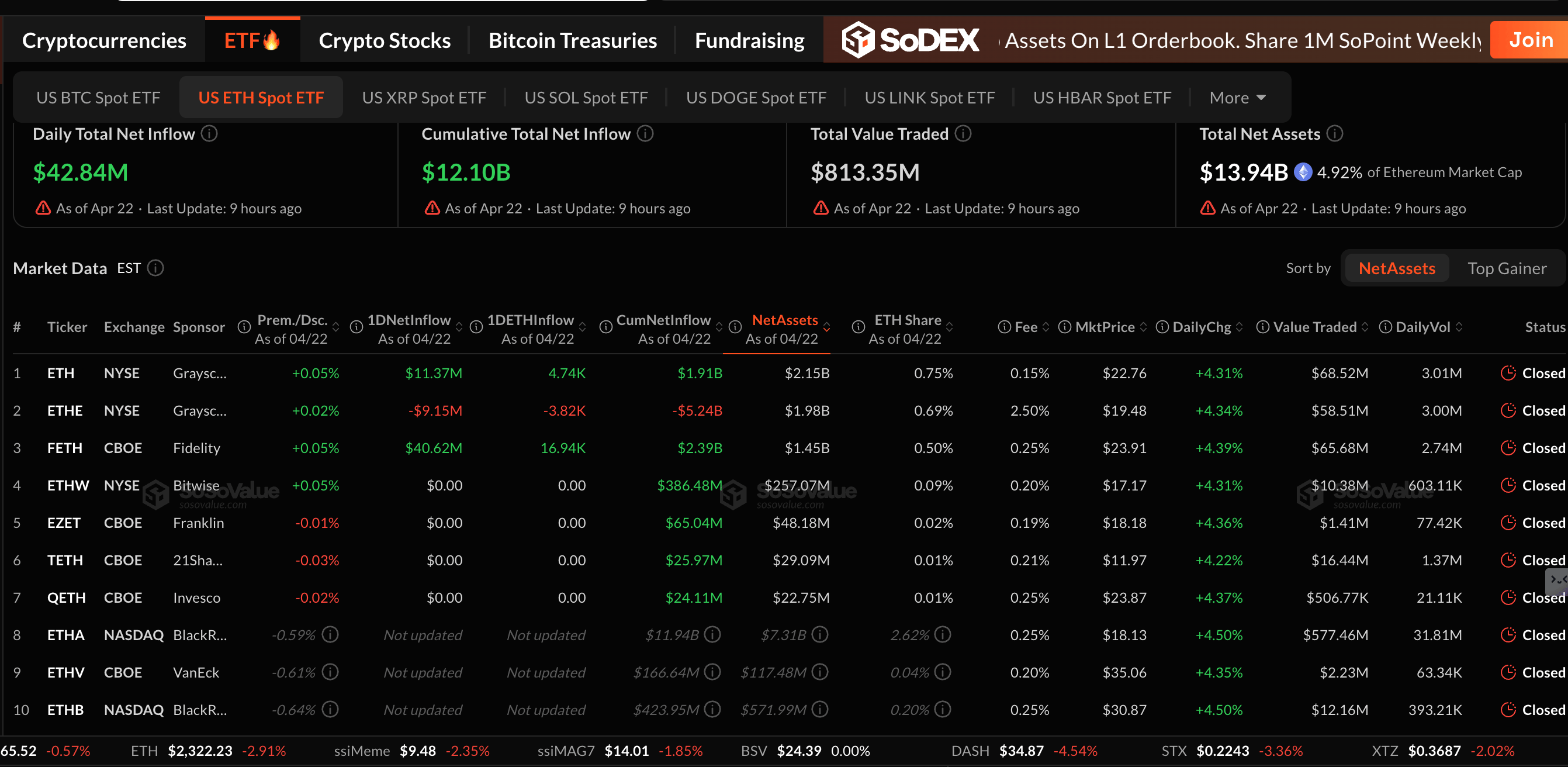Switch to US BTC Spot ETF tab

click(98, 98)
